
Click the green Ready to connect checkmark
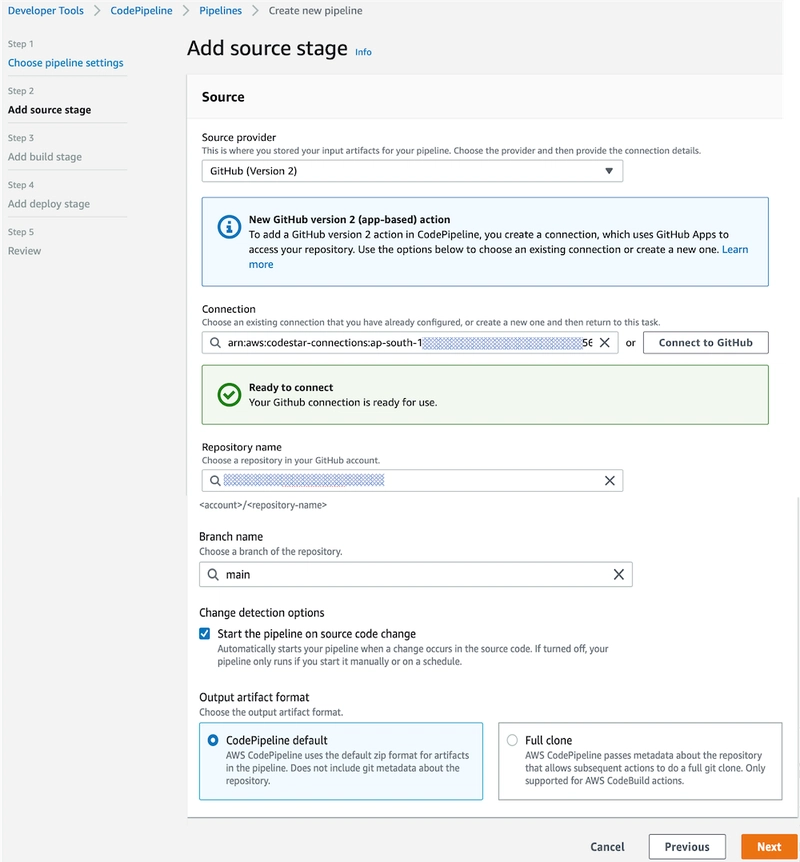[229, 395]
